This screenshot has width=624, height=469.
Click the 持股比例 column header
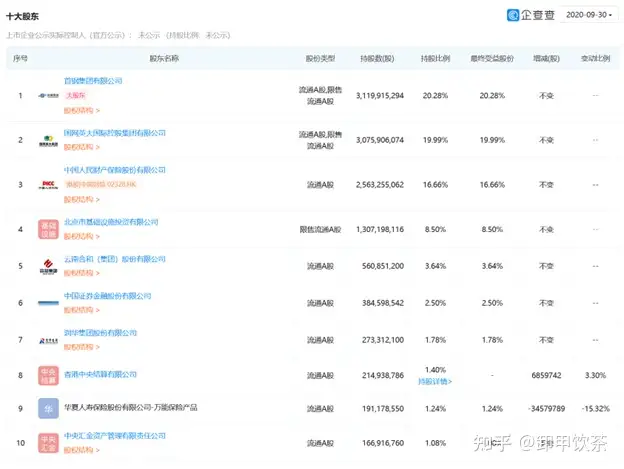pos(435,58)
